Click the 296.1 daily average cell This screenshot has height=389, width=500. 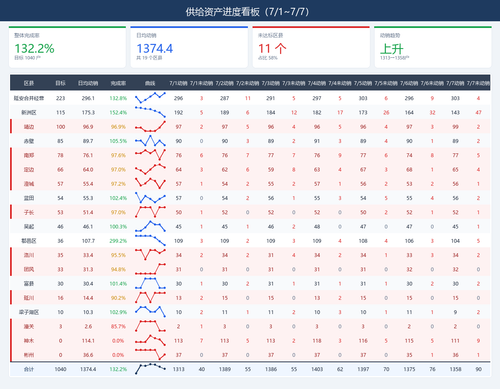(x=88, y=98)
